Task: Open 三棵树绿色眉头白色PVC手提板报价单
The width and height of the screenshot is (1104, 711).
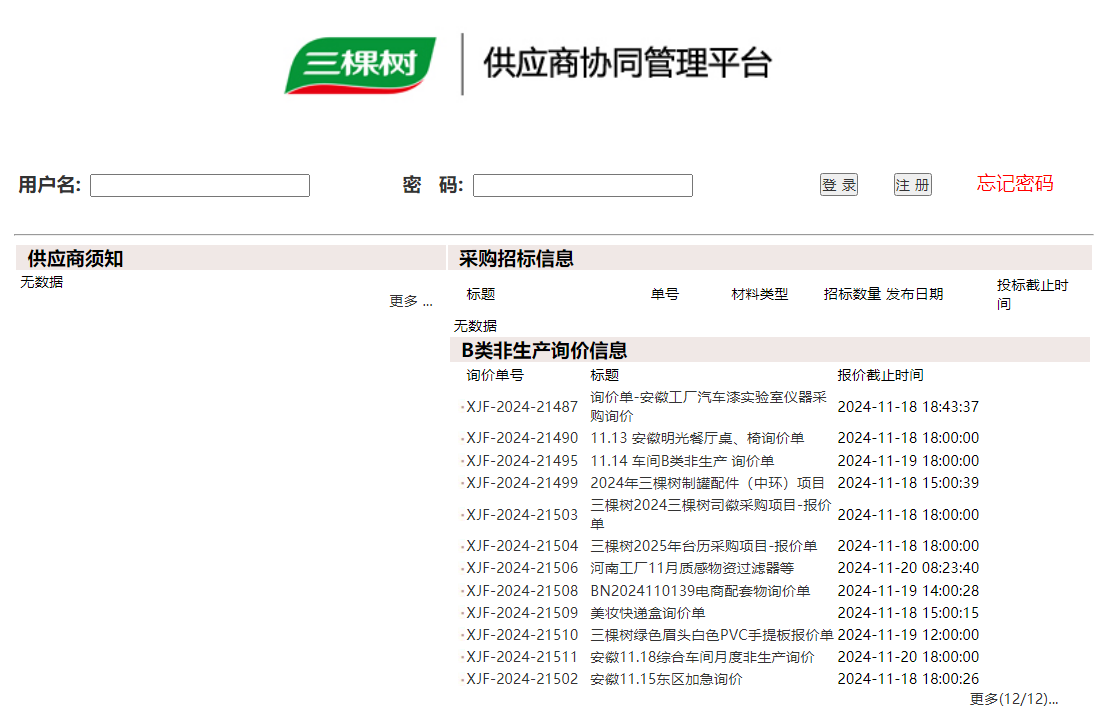Action: [x=711, y=635]
